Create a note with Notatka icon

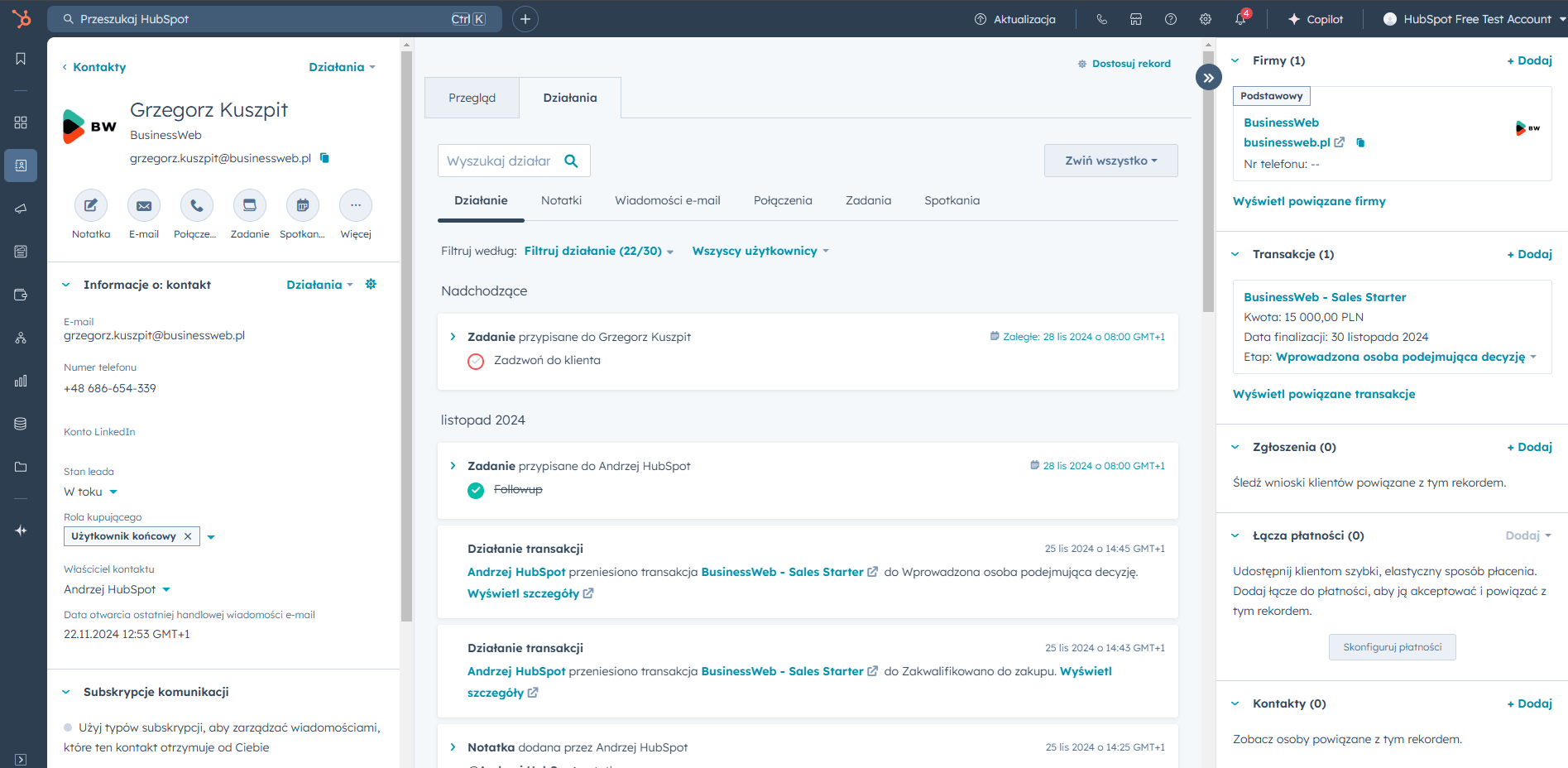[x=91, y=205]
